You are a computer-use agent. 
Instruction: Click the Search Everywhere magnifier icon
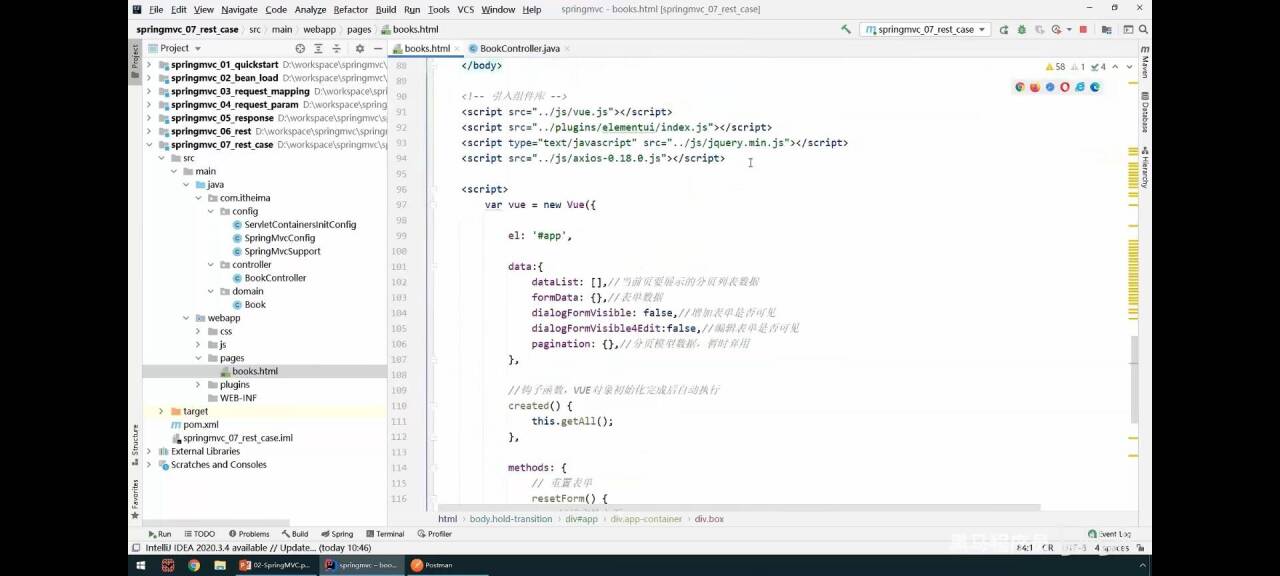pos(1142,30)
